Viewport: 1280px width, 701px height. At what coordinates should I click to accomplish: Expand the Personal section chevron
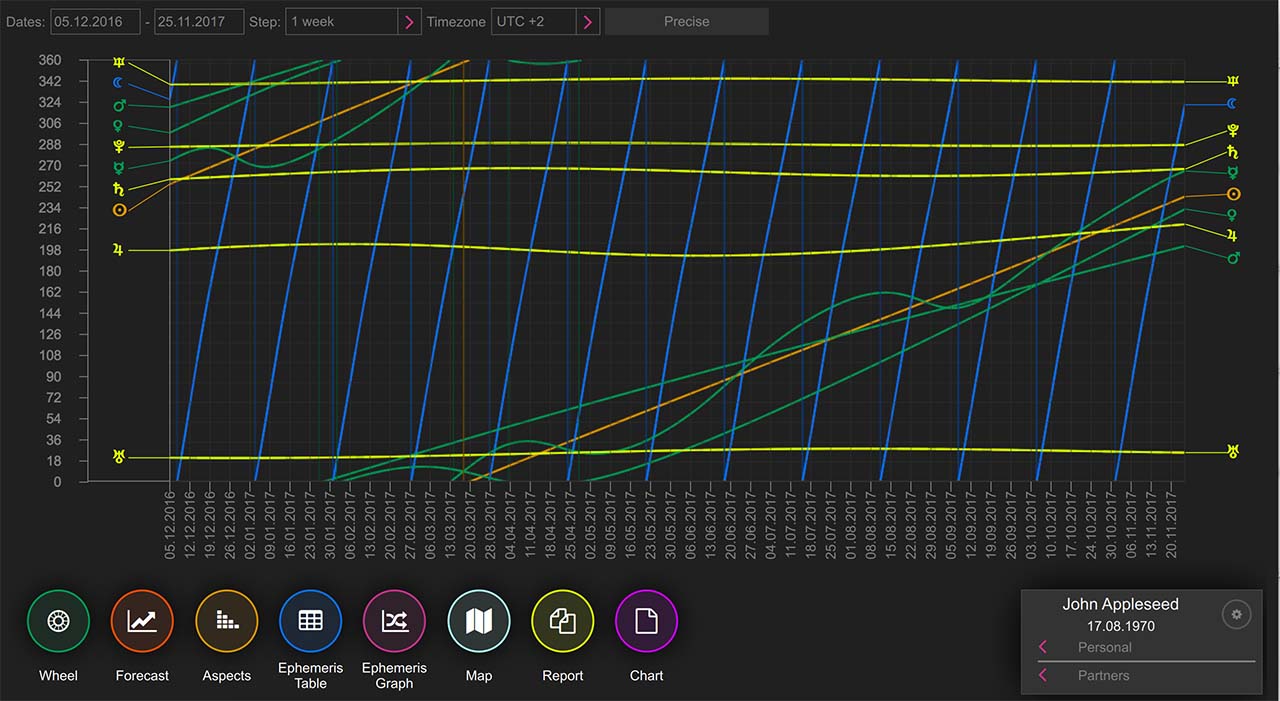1043,647
